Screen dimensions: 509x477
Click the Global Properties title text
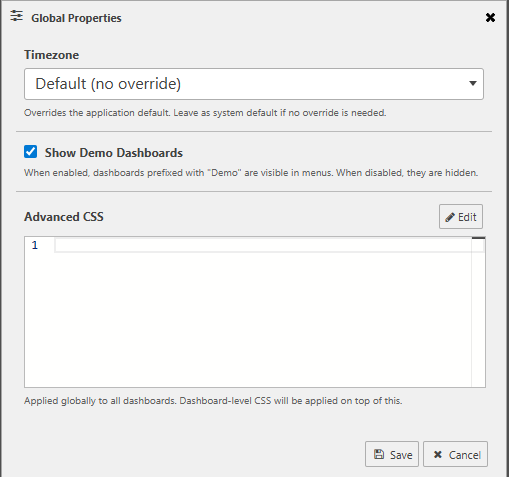tap(76, 18)
